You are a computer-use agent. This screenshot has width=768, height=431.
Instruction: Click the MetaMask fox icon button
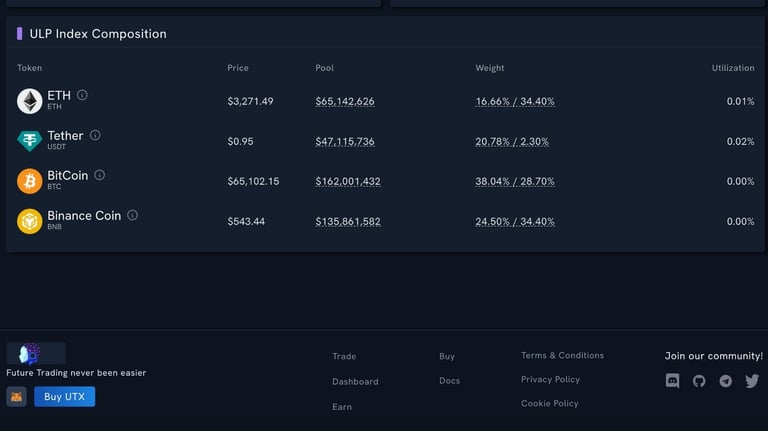(16, 397)
